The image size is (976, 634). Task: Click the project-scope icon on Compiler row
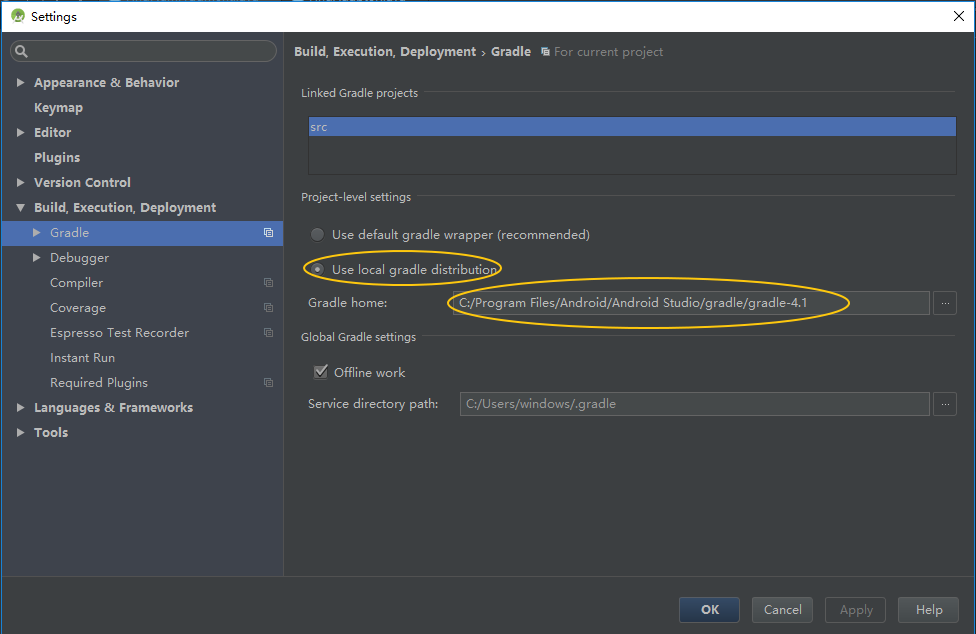click(268, 282)
